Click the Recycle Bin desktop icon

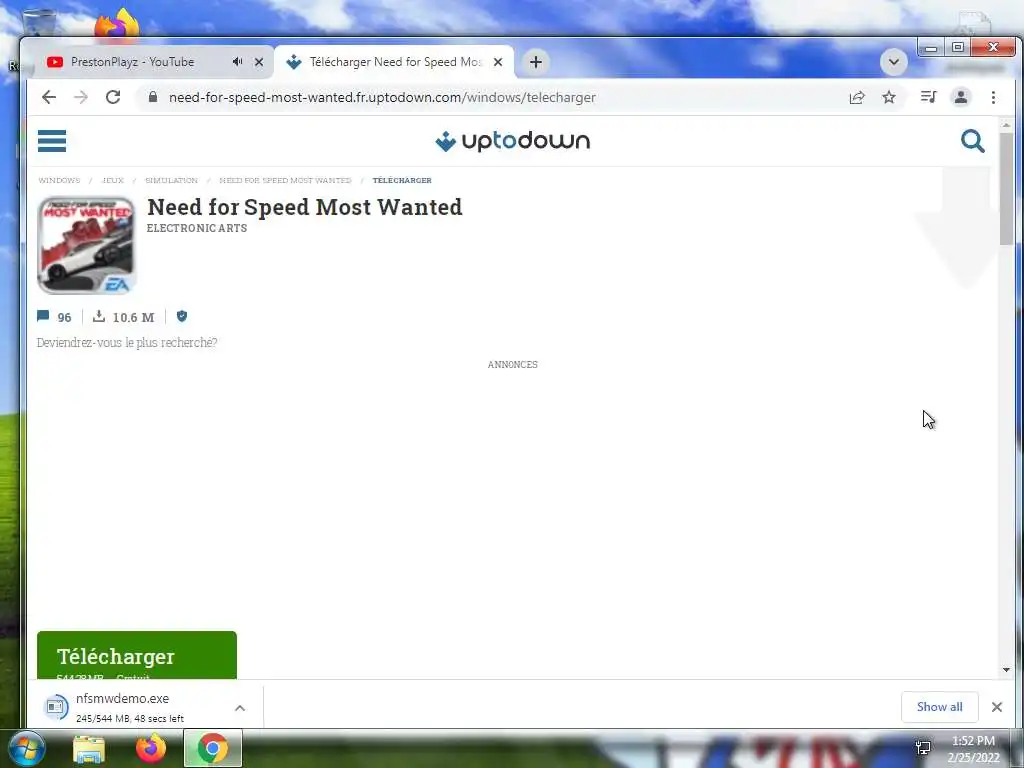point(39,22)
